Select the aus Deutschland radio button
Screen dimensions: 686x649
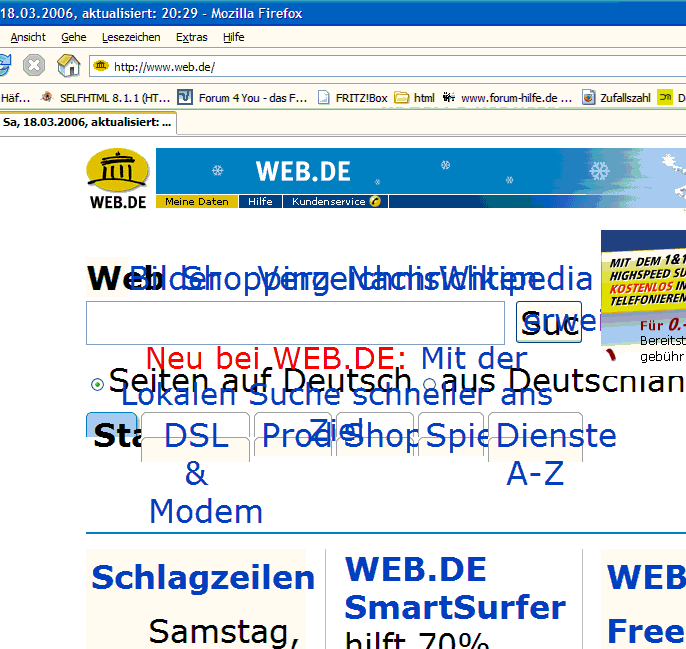point(429,384)
